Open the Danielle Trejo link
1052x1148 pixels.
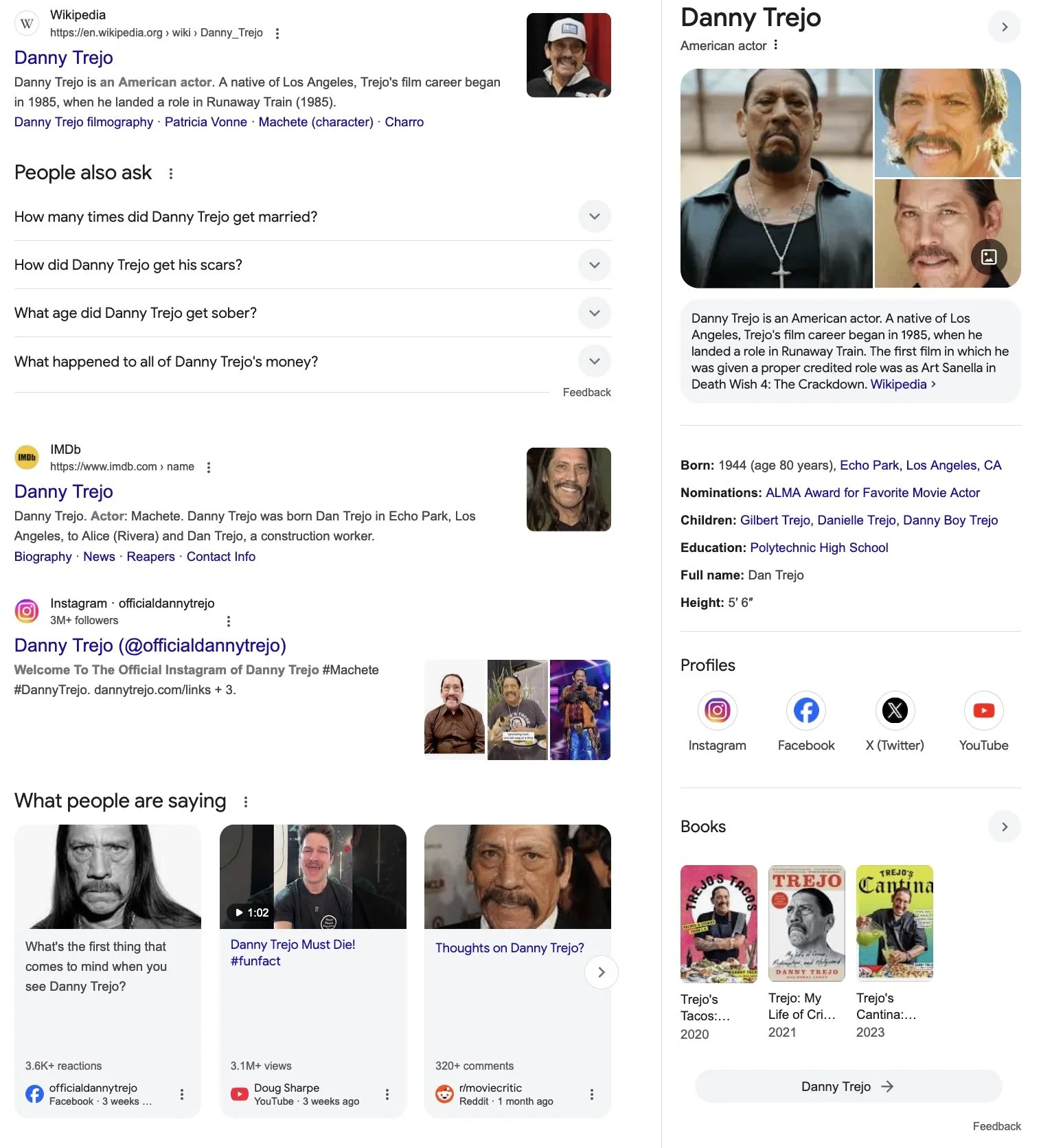[857, 520]
